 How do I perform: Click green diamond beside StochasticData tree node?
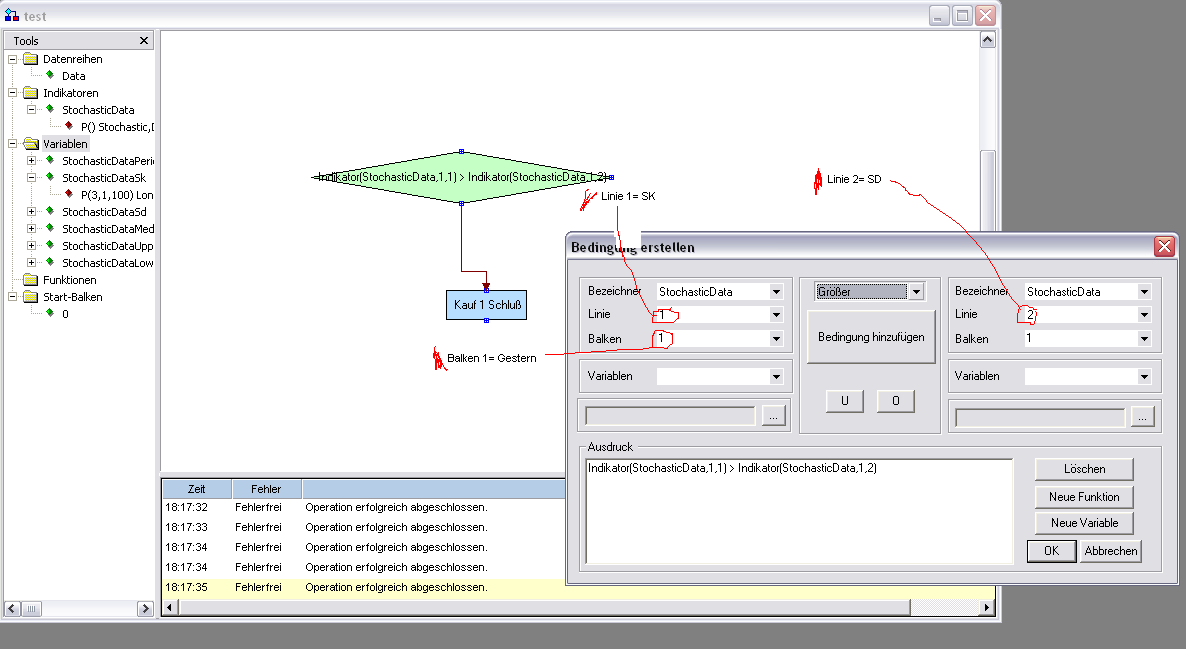tap(50, 109)
